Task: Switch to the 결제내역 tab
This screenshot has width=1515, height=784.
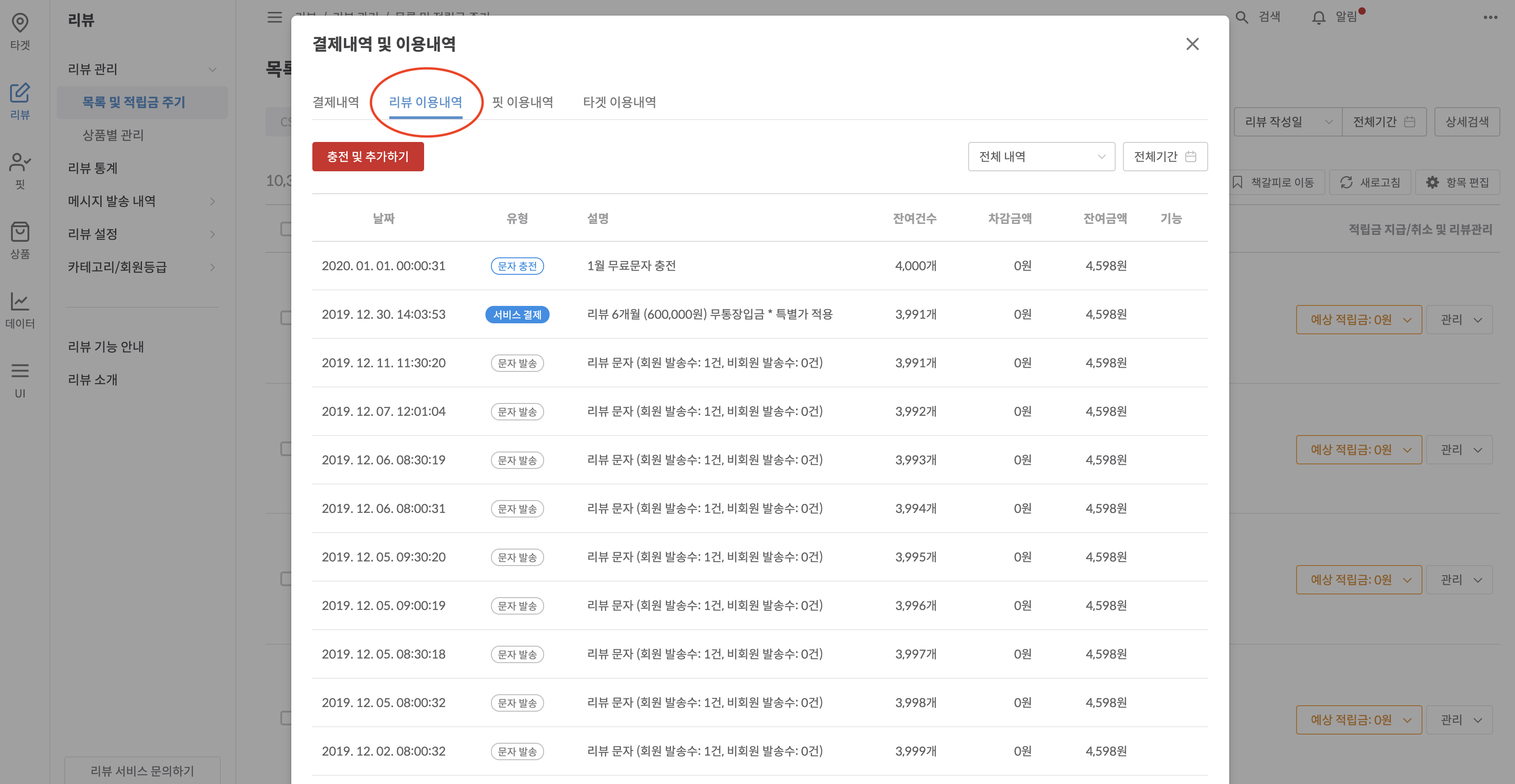Action: coord(335,102)
